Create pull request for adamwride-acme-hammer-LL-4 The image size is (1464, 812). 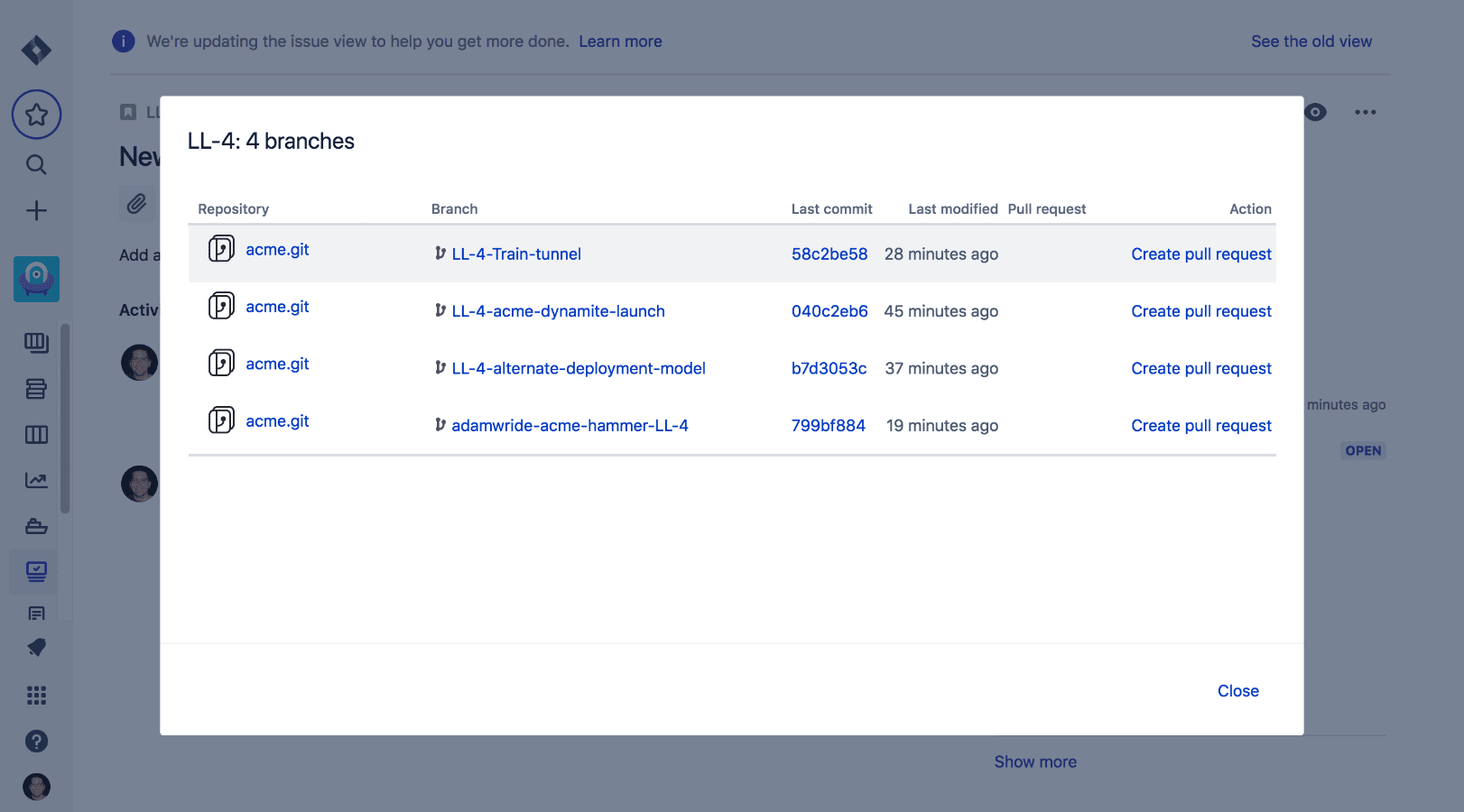1200,426
